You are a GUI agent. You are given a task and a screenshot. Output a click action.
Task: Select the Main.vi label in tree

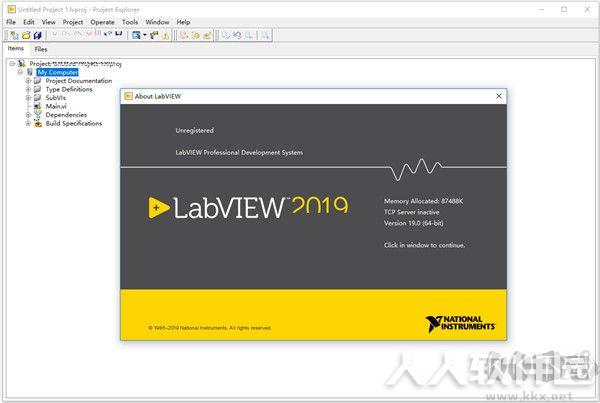[56, 106]
